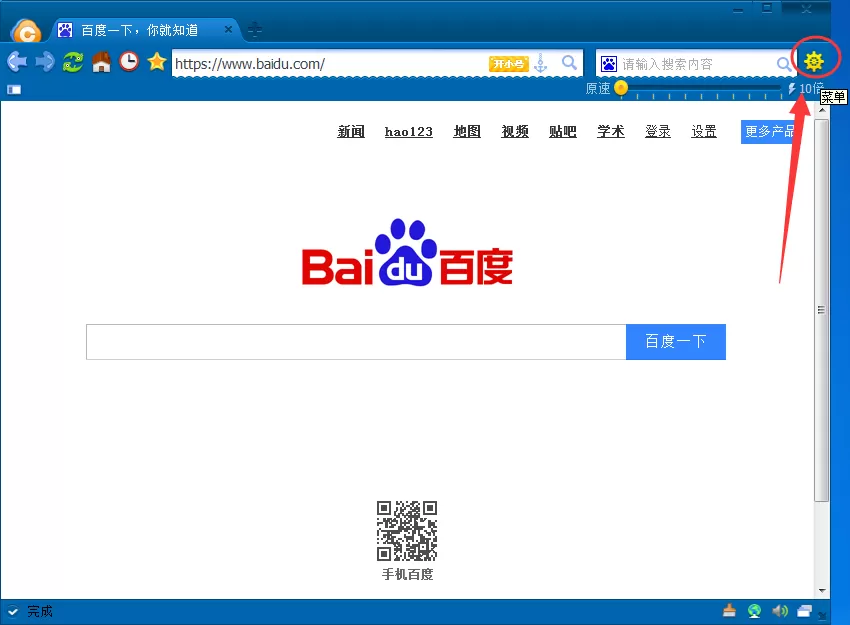This screenshot has height=625, width=850.
Task: Open the home page house icon
Action: pos(101,62)
